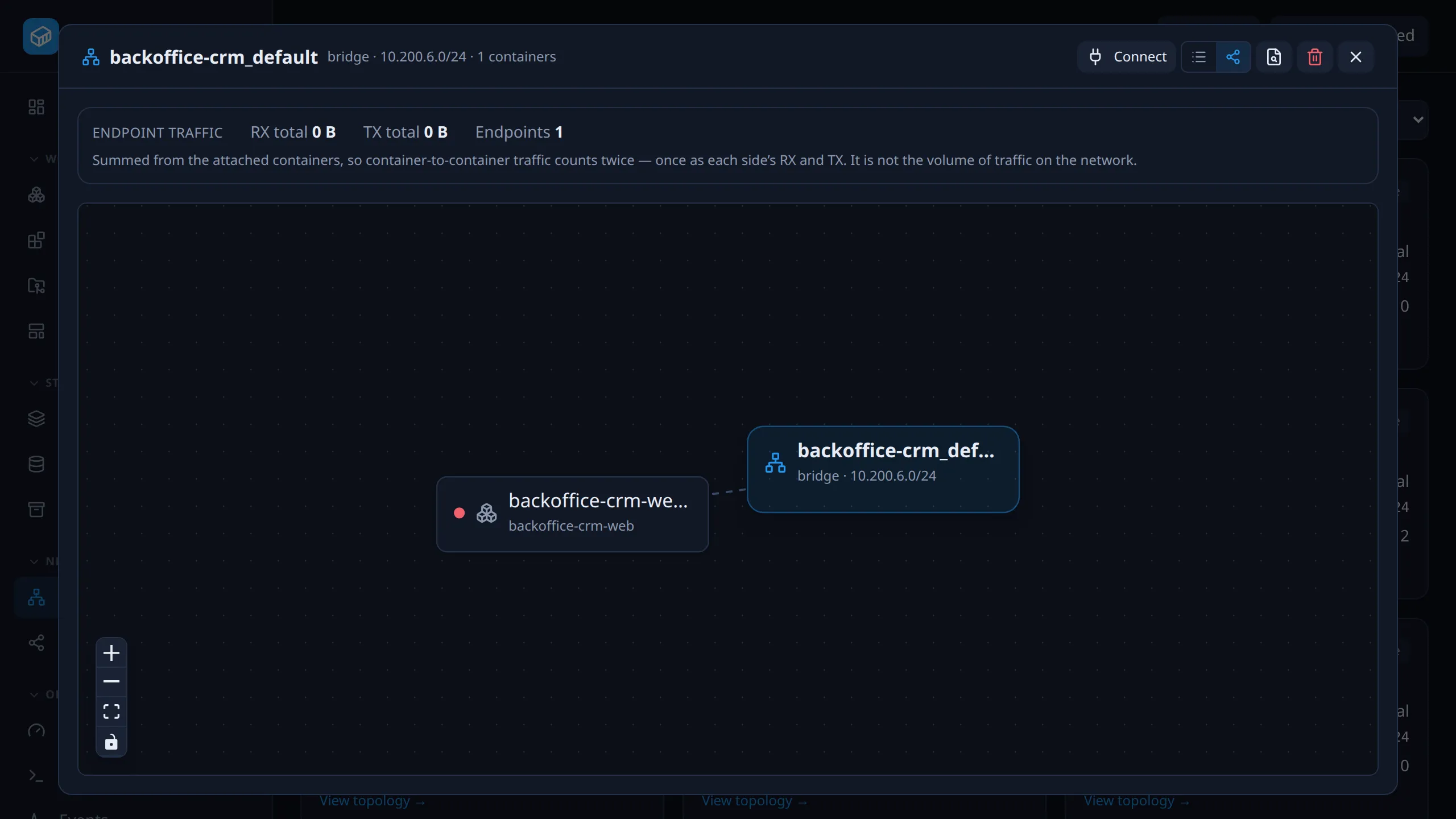This screenshot has width=1456, height=819.
Task: Select the backoffice-crm-web container node
Action: (572, 514)
